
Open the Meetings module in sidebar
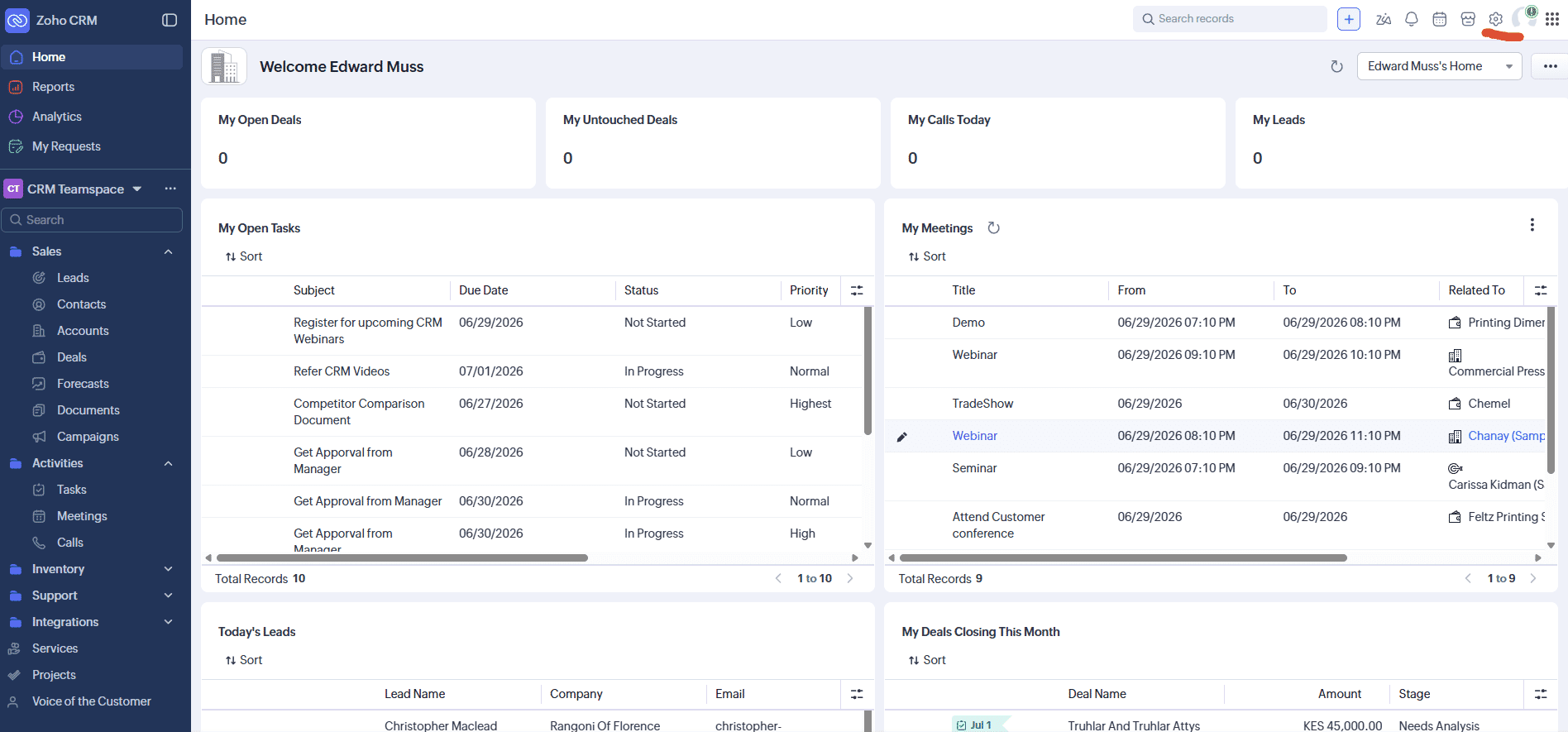82,516
